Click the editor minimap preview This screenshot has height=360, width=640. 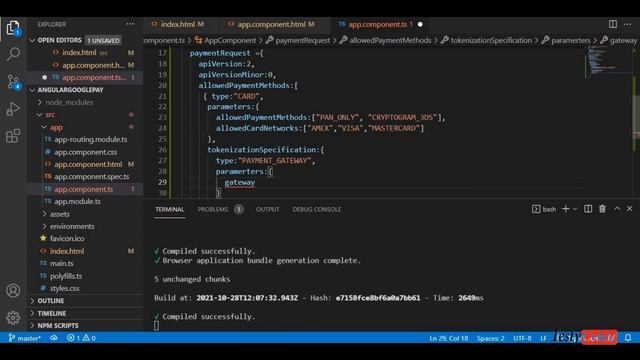pos(608,62)
